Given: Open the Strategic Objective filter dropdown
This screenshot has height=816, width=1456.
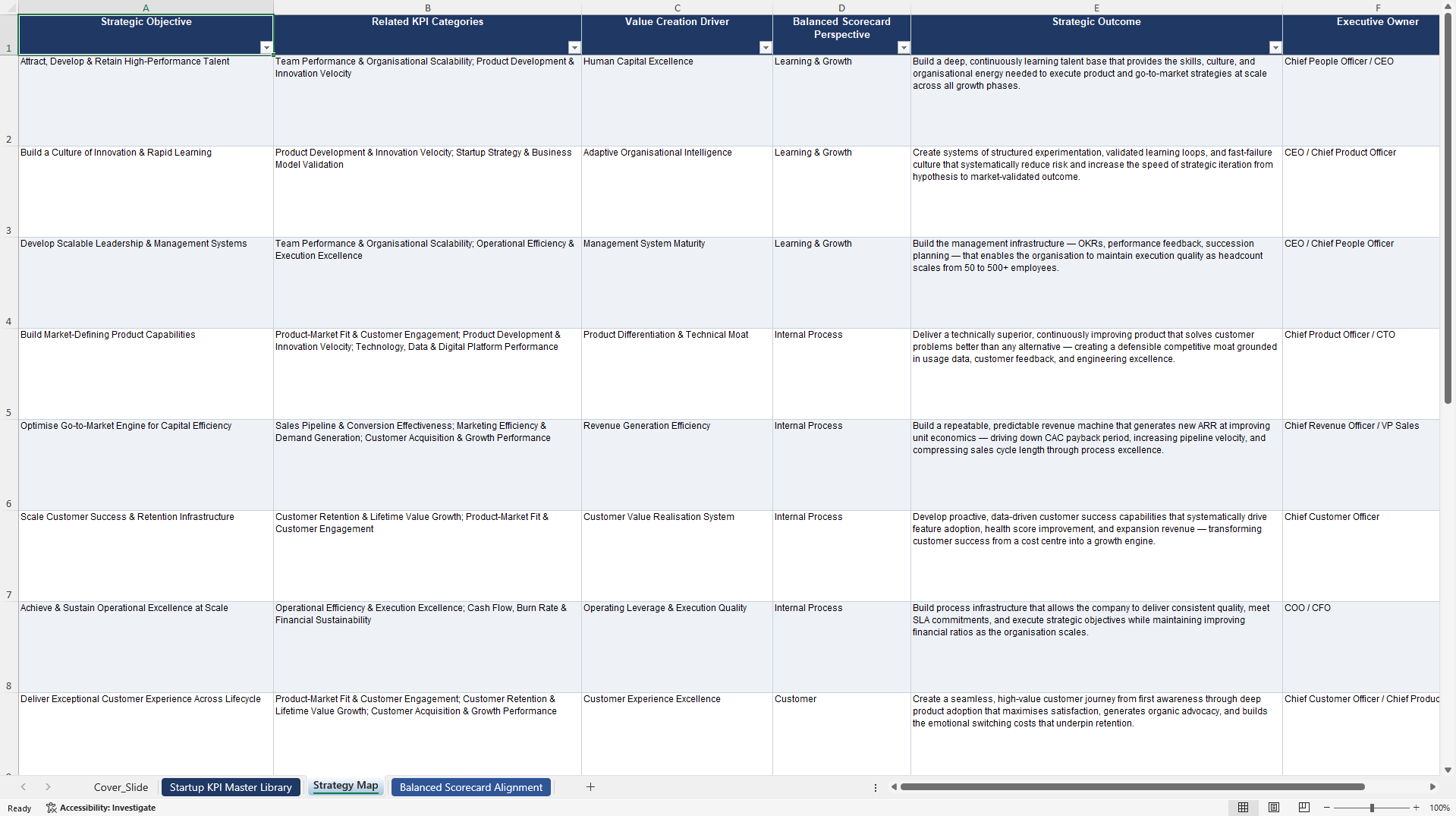Looking at the screenshot, I should [266, 48].
